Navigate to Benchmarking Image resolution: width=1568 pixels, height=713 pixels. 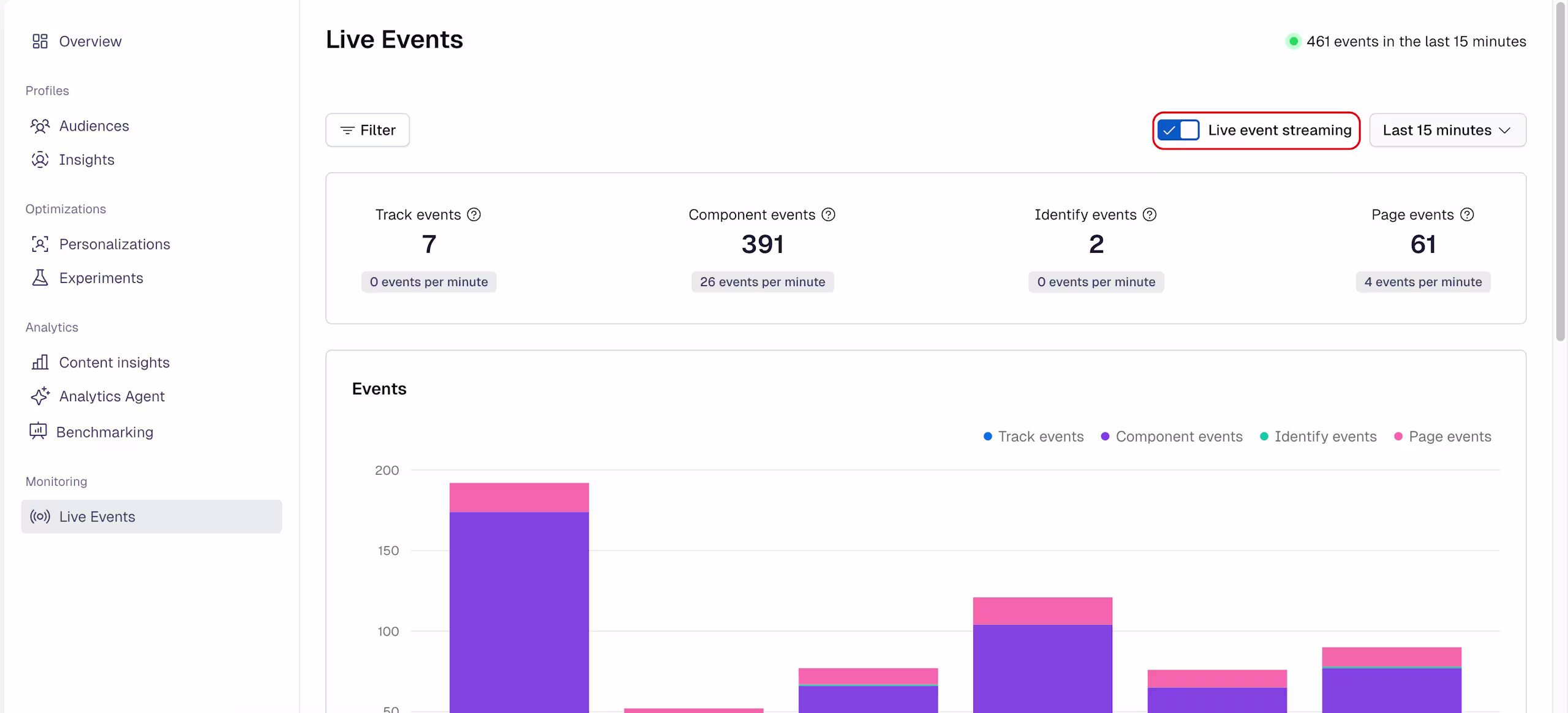coord(105,432)
